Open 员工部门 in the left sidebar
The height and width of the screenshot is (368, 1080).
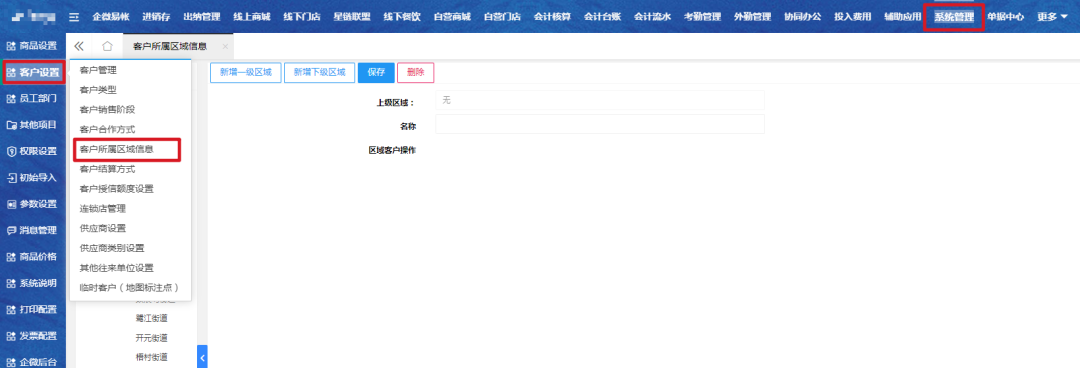pyautogui.click(x=32, y=99)
